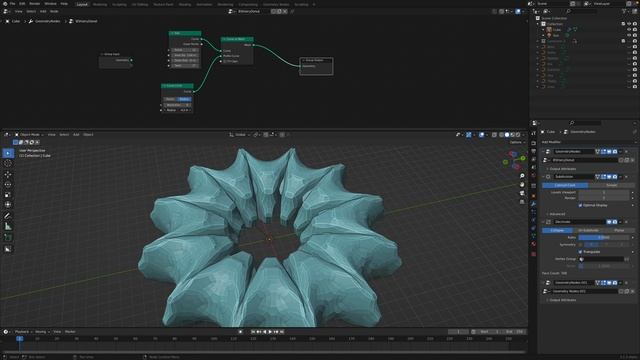Open the Particles properties tab icon
The width and height of the screenshot is (640, 360).
point(533,212)
